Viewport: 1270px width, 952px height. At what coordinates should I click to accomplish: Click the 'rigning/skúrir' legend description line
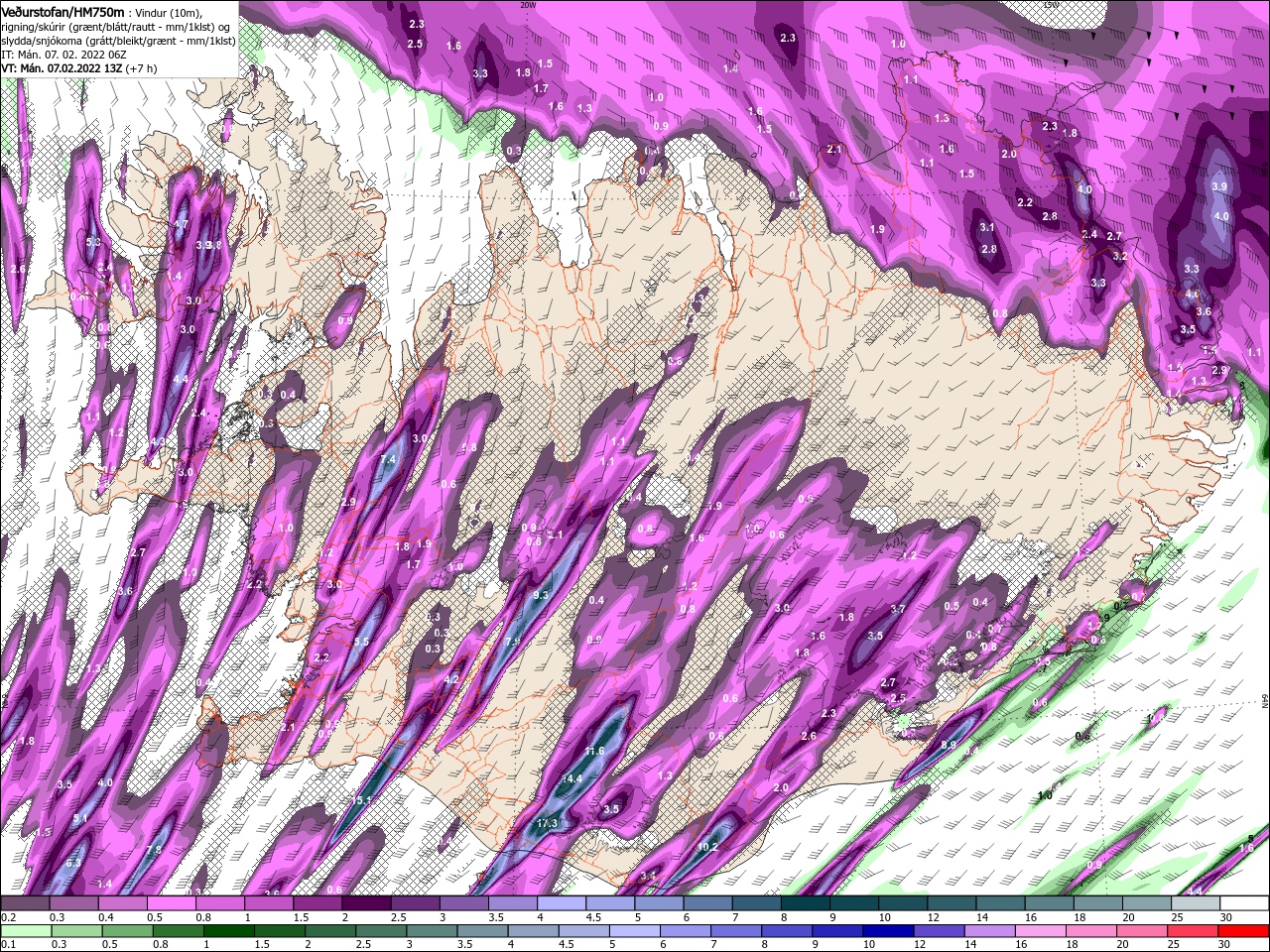[x=115, y=27]
